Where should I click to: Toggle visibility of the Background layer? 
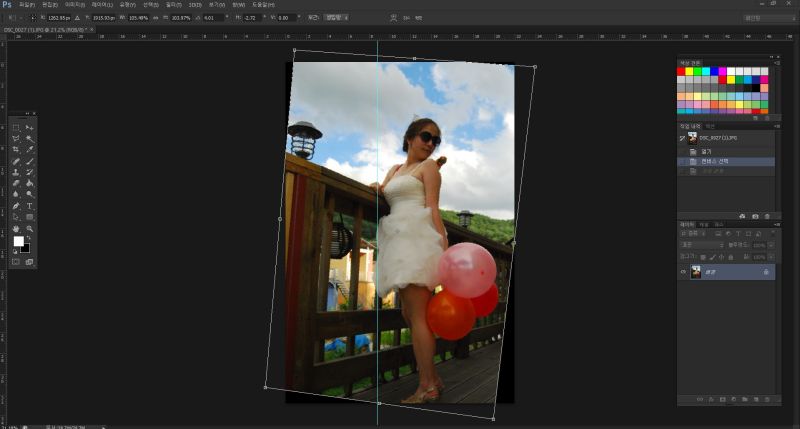(x=683, y=272)
